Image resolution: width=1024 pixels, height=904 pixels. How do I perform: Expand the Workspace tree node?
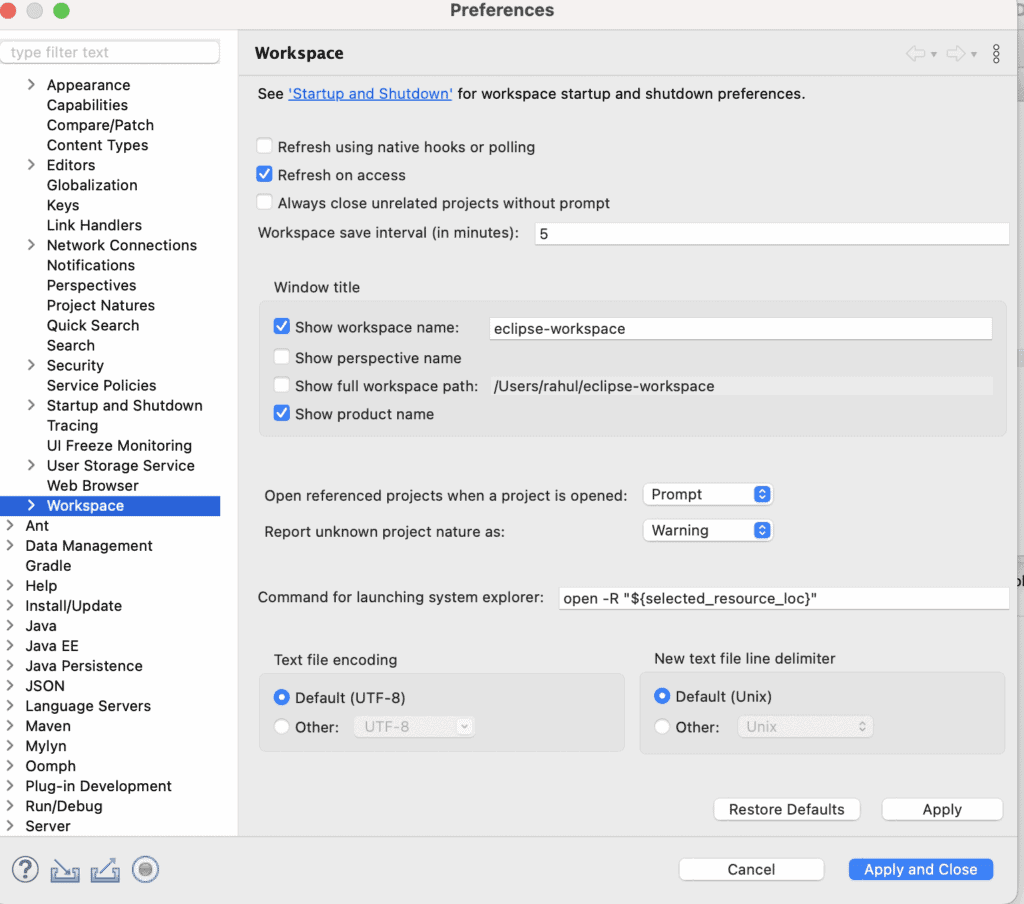tap(31, 505)
